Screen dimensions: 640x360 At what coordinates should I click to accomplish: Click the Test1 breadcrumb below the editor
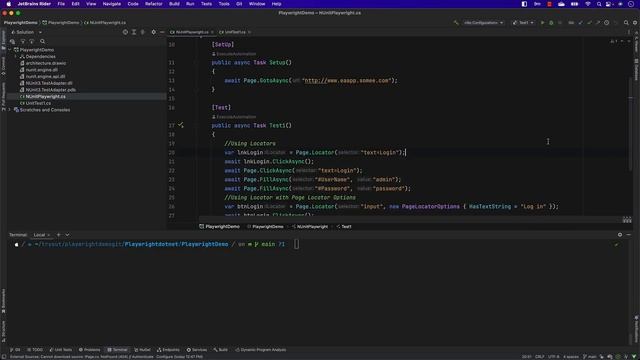[344, 227]
